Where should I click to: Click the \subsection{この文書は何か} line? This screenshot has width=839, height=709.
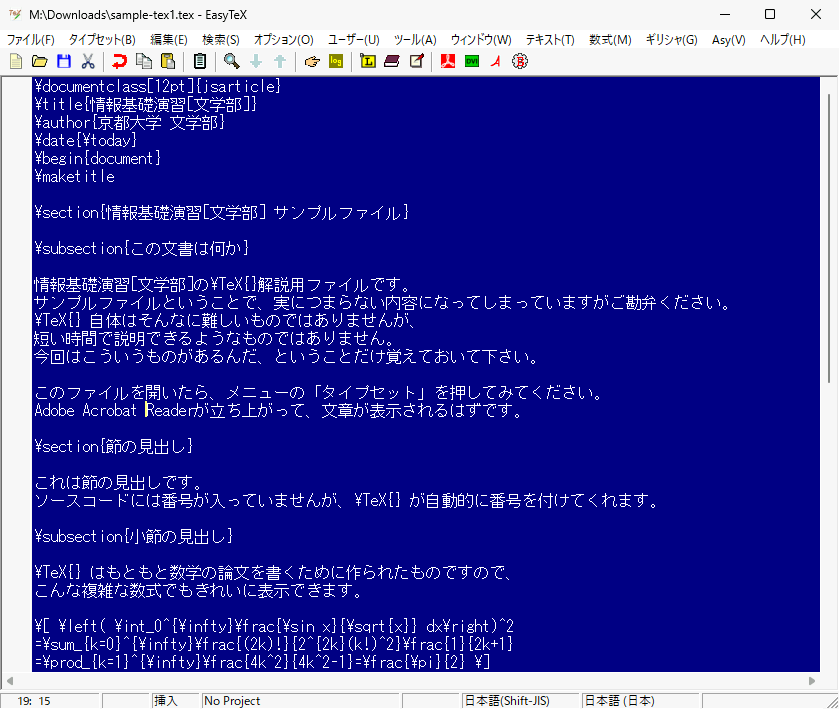pos(142,248)
